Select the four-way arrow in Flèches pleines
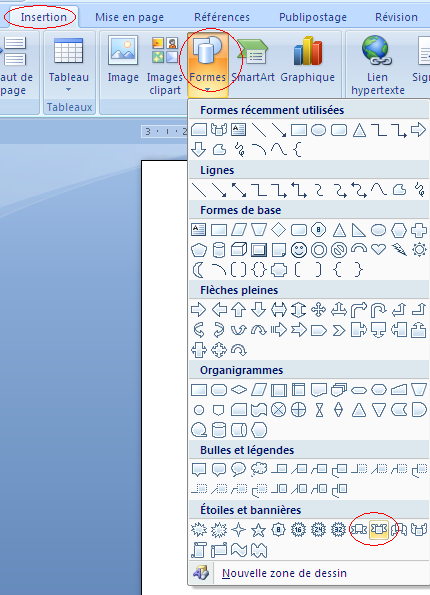Screen dimensions: 430x595 tap(318, 310)
